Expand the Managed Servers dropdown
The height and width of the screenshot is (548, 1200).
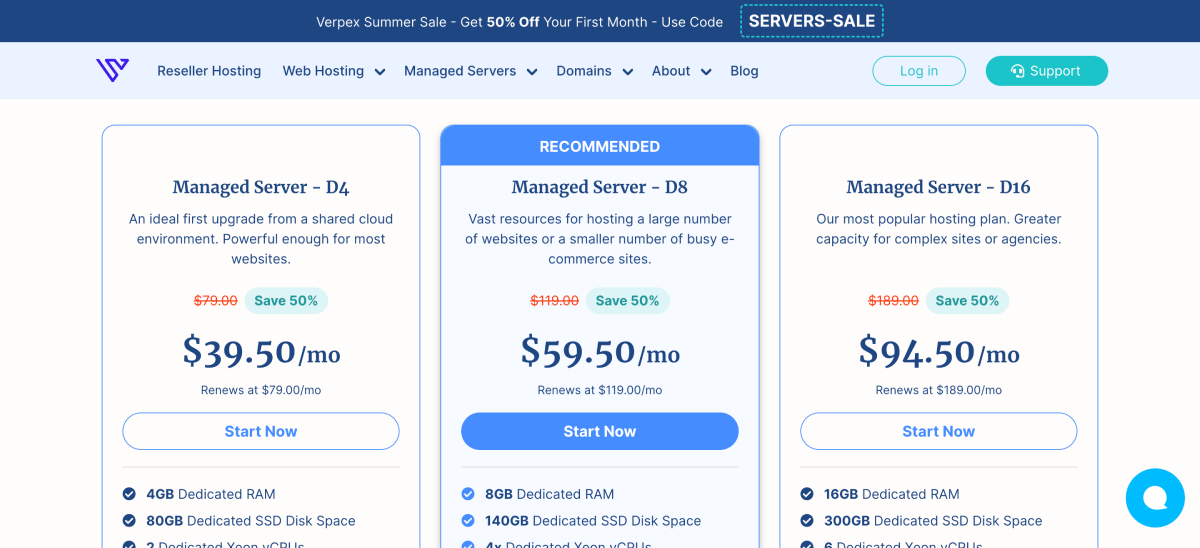(x=470, y=71)
